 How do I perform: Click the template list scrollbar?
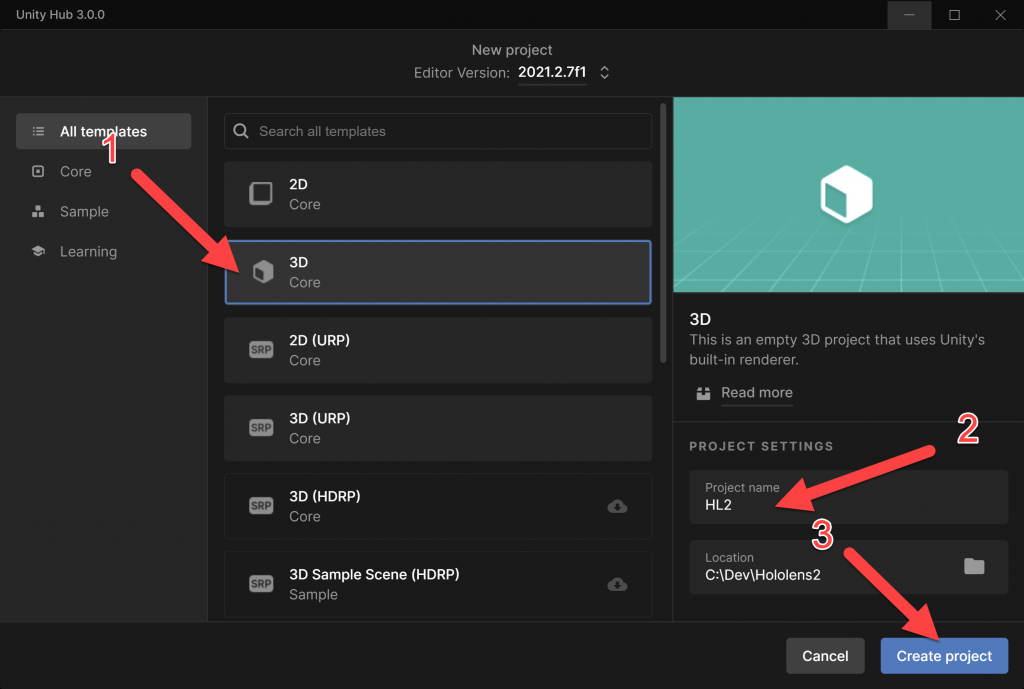click(x=663, y=232)
